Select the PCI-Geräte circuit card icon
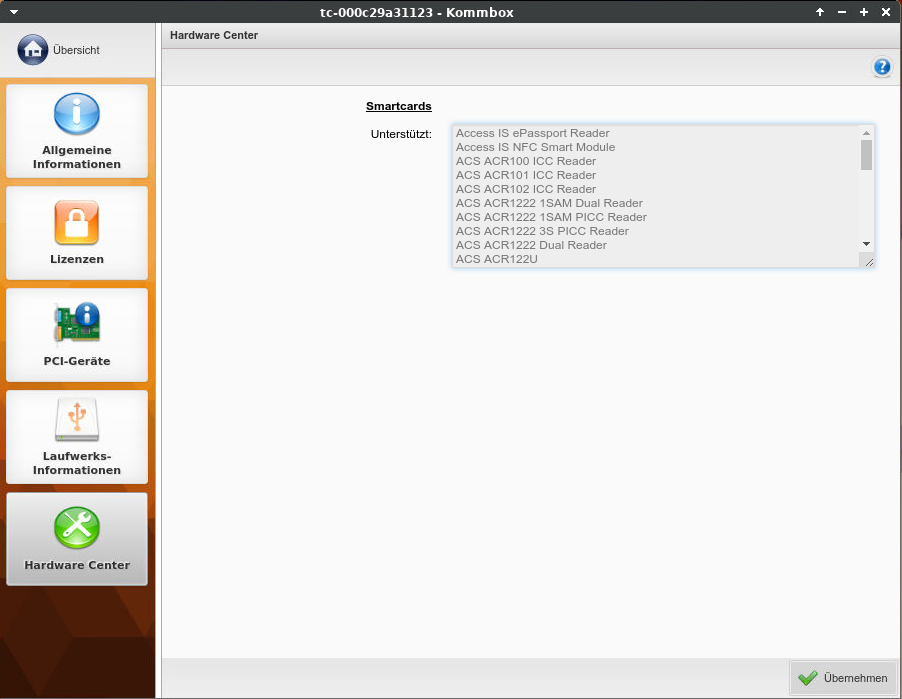Screen dimensions: 902x699 [x=77, y=323]
